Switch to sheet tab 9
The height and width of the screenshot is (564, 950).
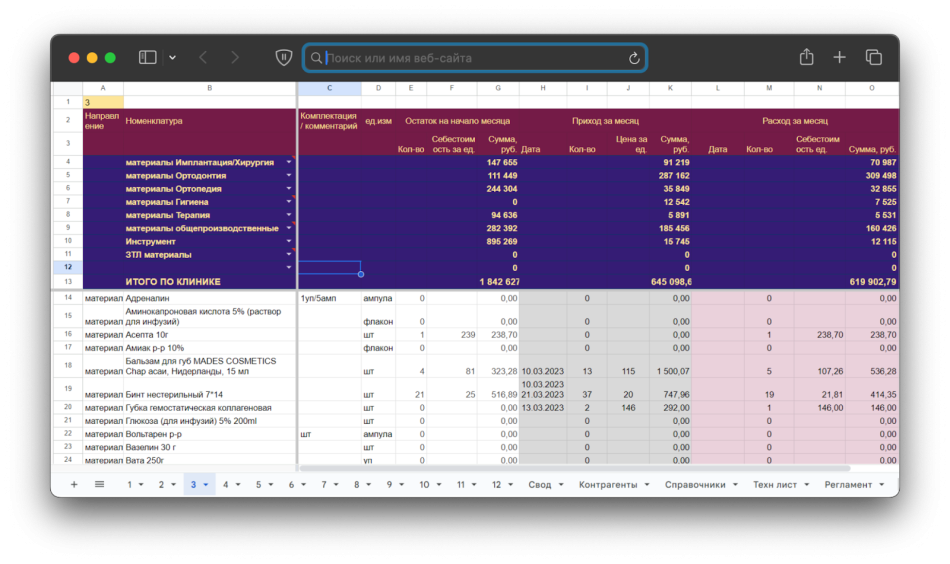click(x=389, y=485)
